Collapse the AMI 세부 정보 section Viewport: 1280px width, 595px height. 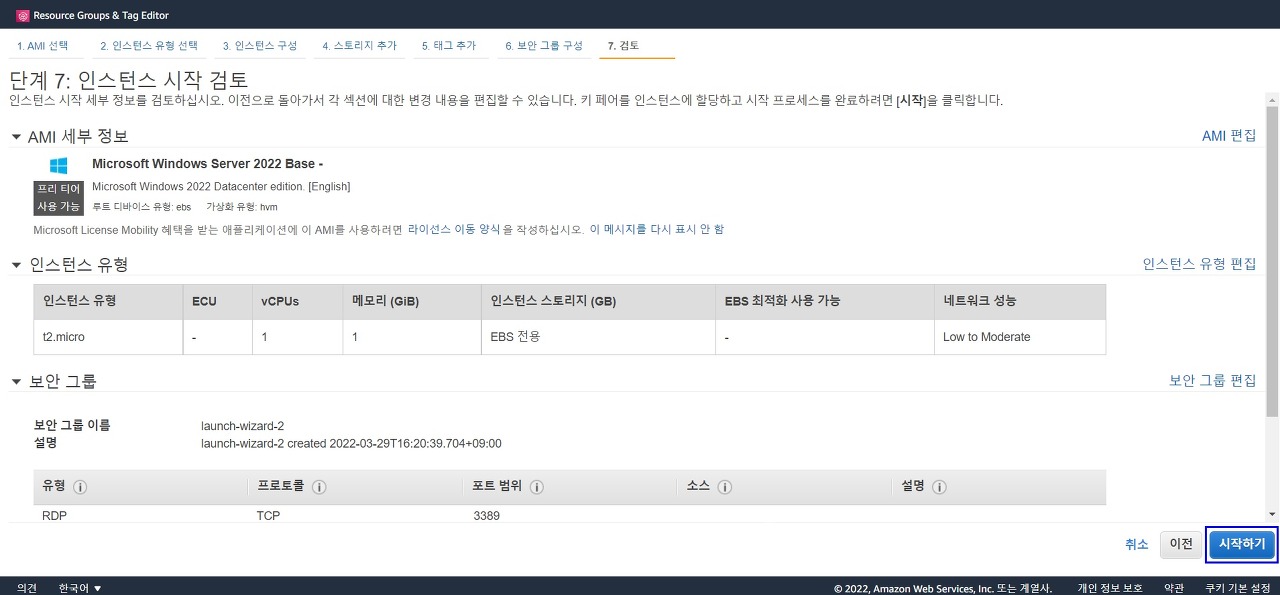[16, 136]
